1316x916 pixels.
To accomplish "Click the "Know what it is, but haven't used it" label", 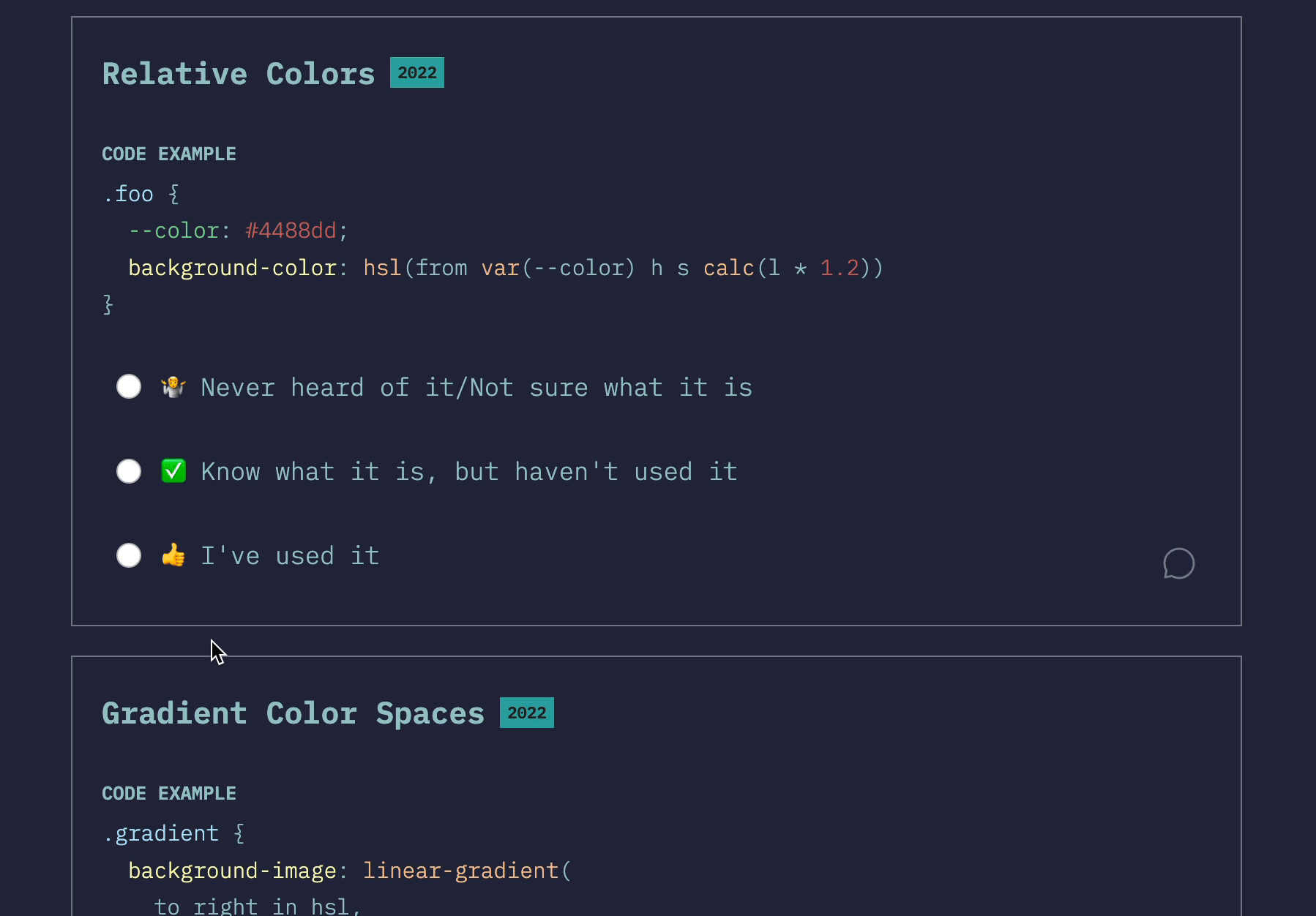I will tap(468, 472).
